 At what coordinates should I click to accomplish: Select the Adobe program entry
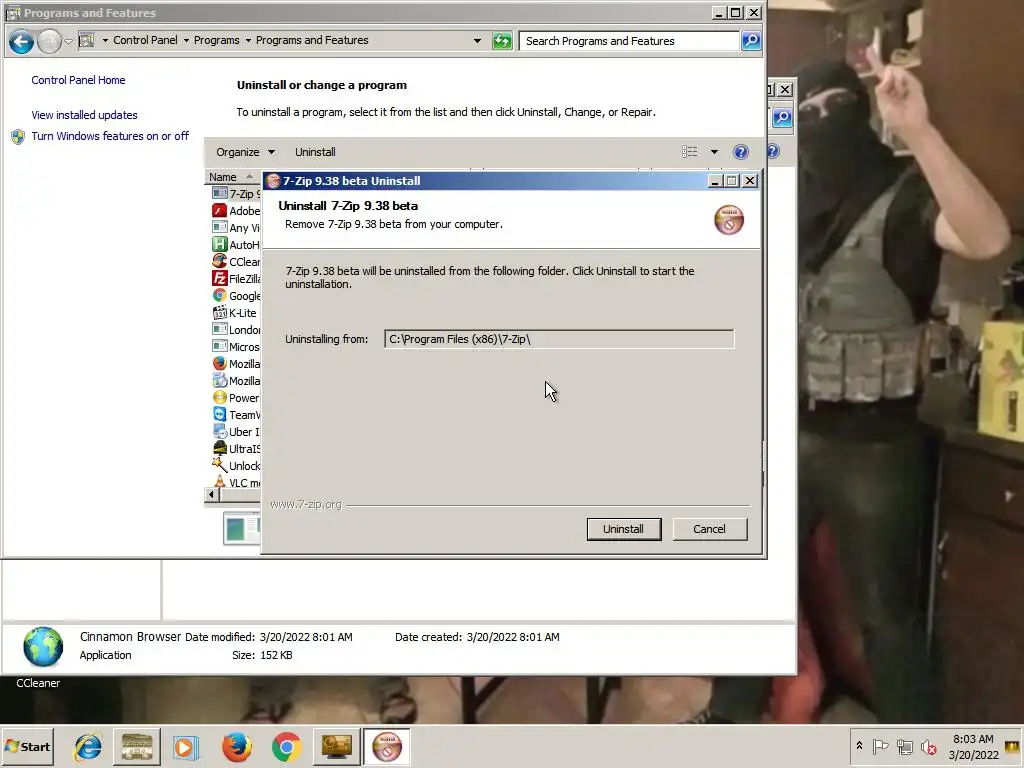(x=236, y=210)
